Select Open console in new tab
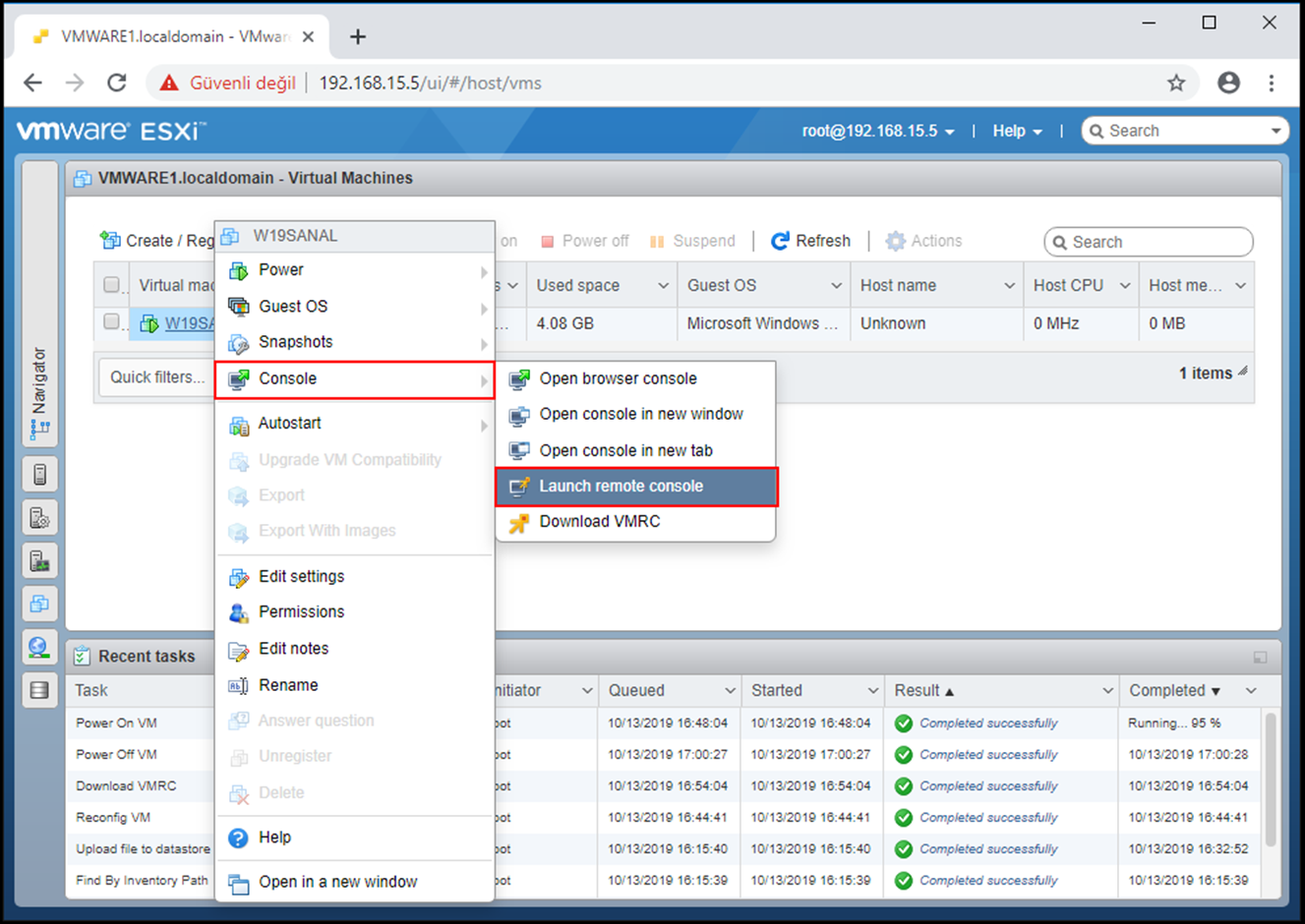 point(636,451)
